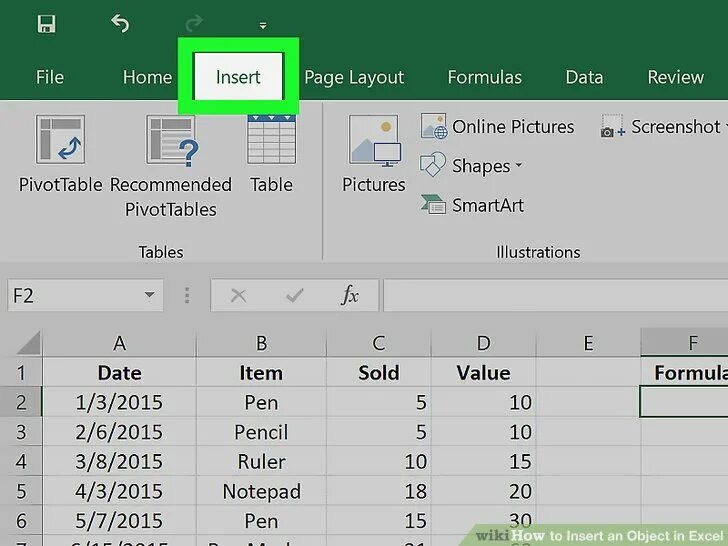Click the Online Pictures button
The height and width of the screenshot is (546, 728).
pos(497,126)
